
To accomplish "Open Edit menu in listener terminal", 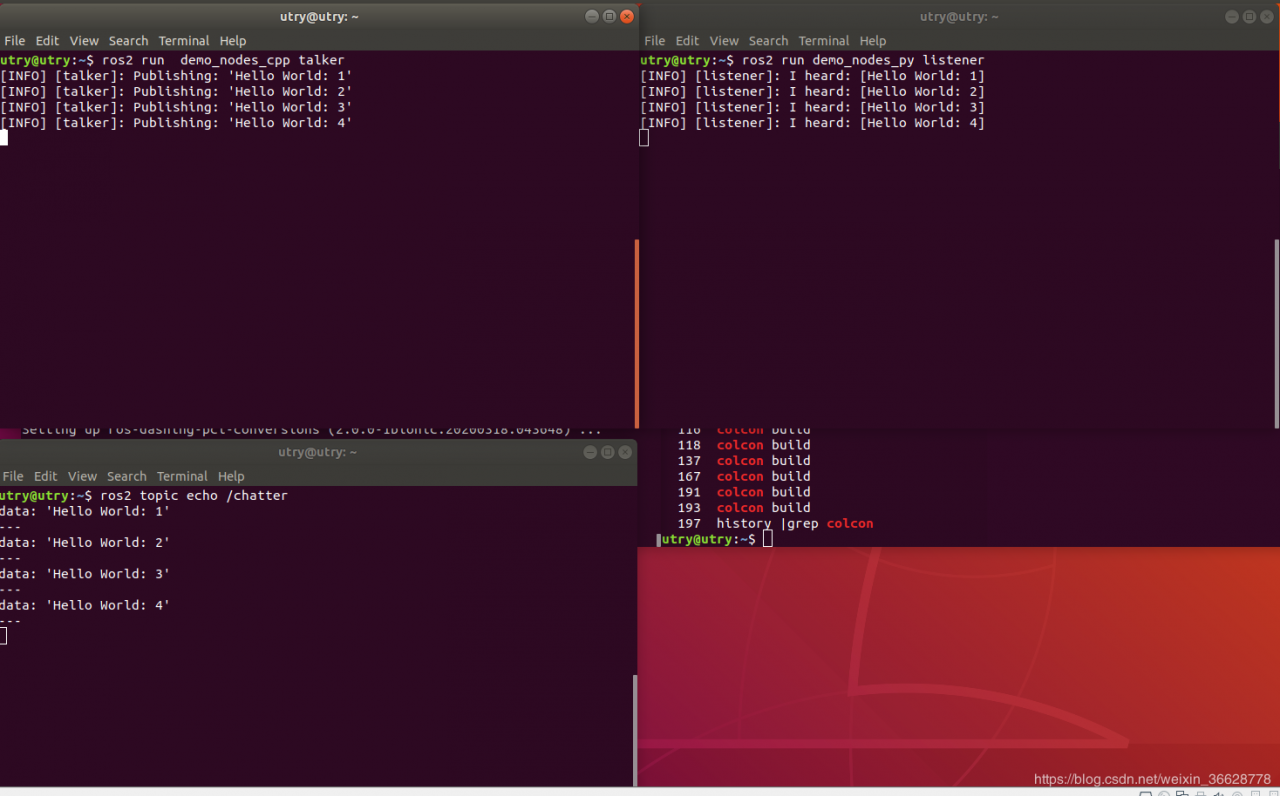I will tap(687, 41).
